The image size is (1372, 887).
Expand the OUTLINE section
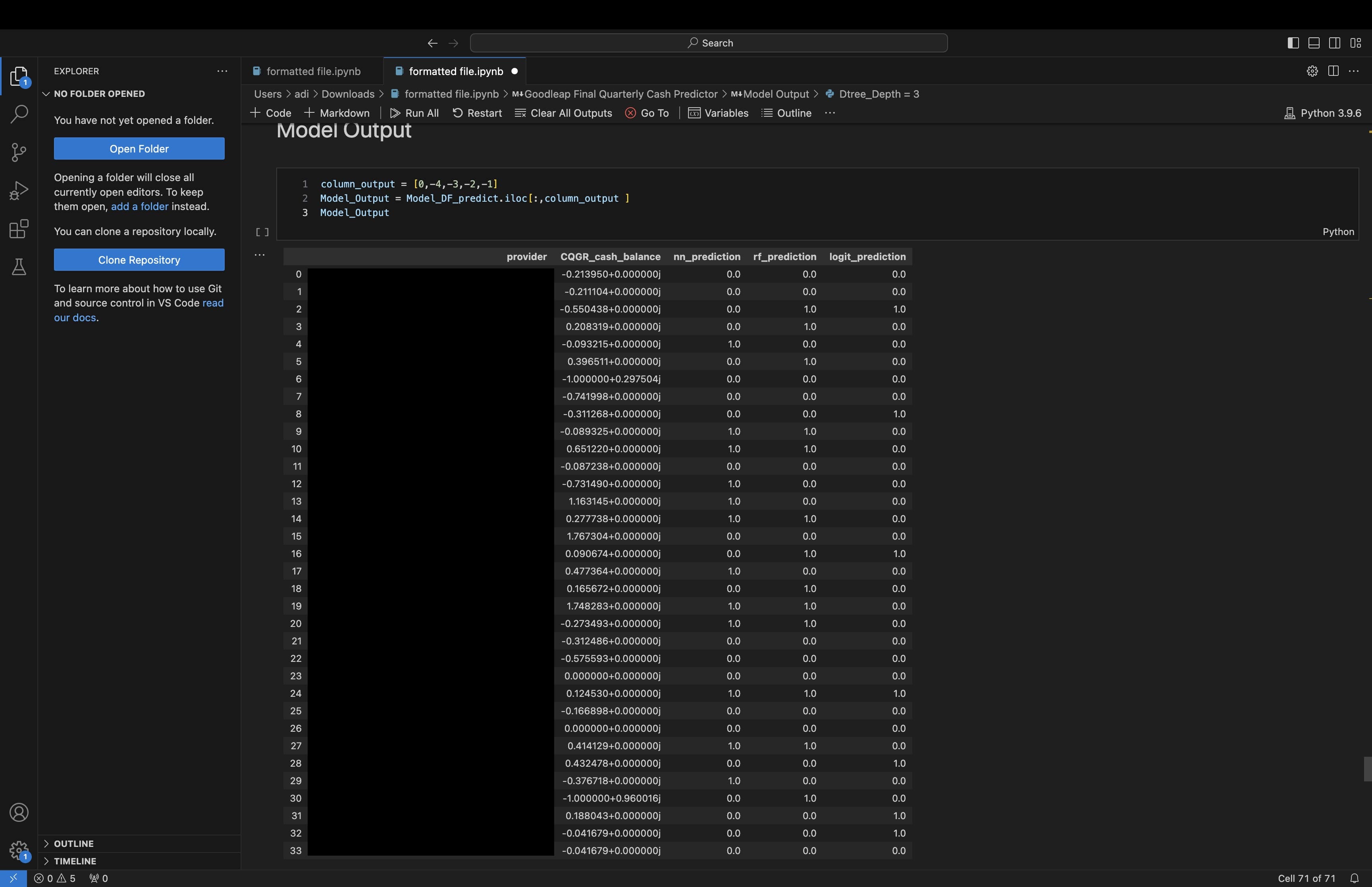(74, 843)
